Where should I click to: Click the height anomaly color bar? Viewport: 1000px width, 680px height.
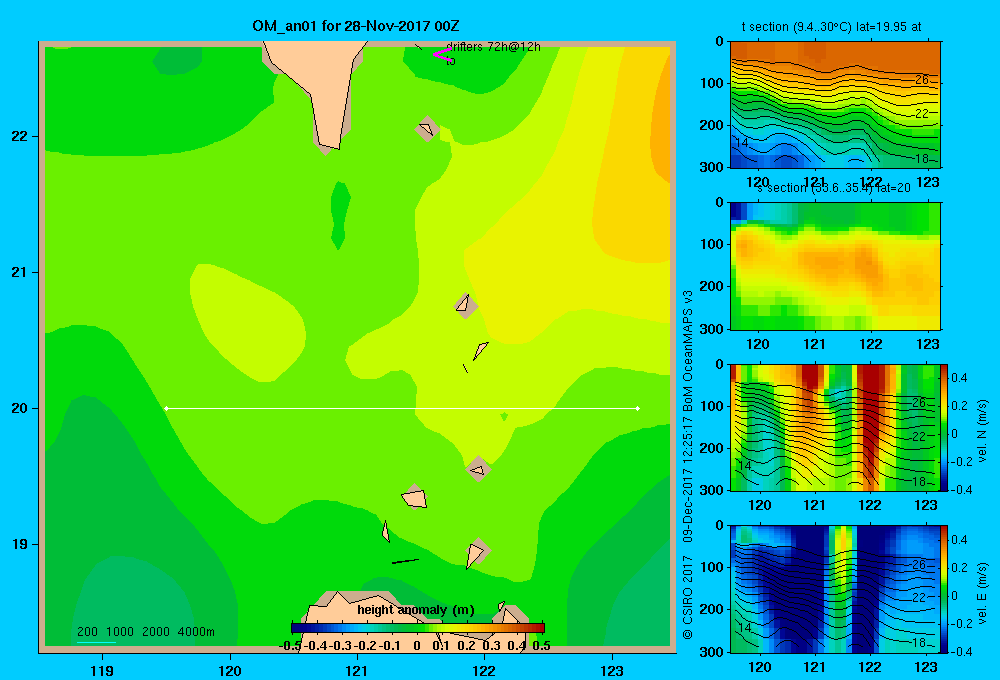coord(418,628)
